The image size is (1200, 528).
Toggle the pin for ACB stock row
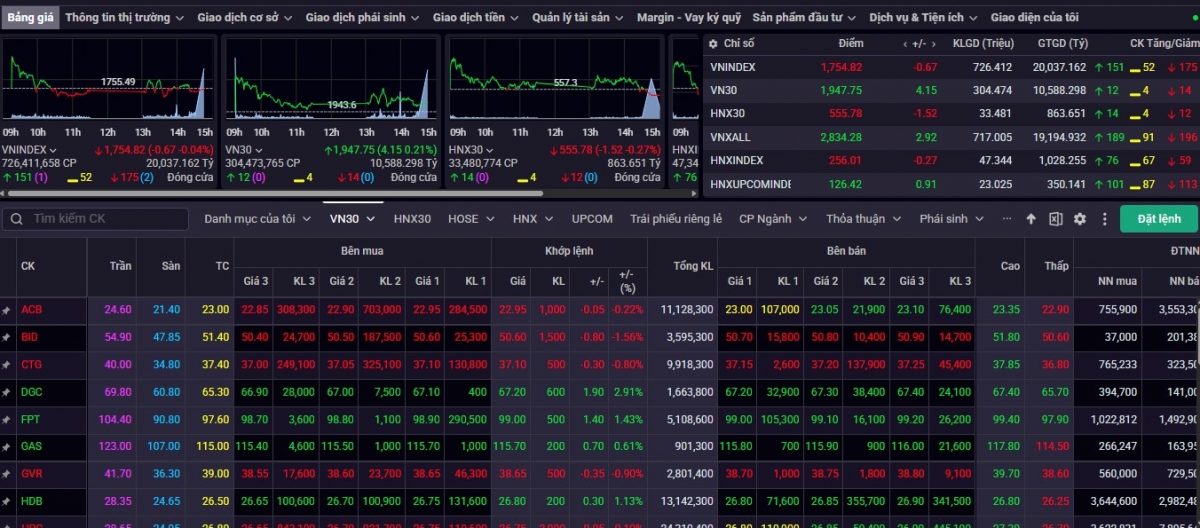click(6, 310)
